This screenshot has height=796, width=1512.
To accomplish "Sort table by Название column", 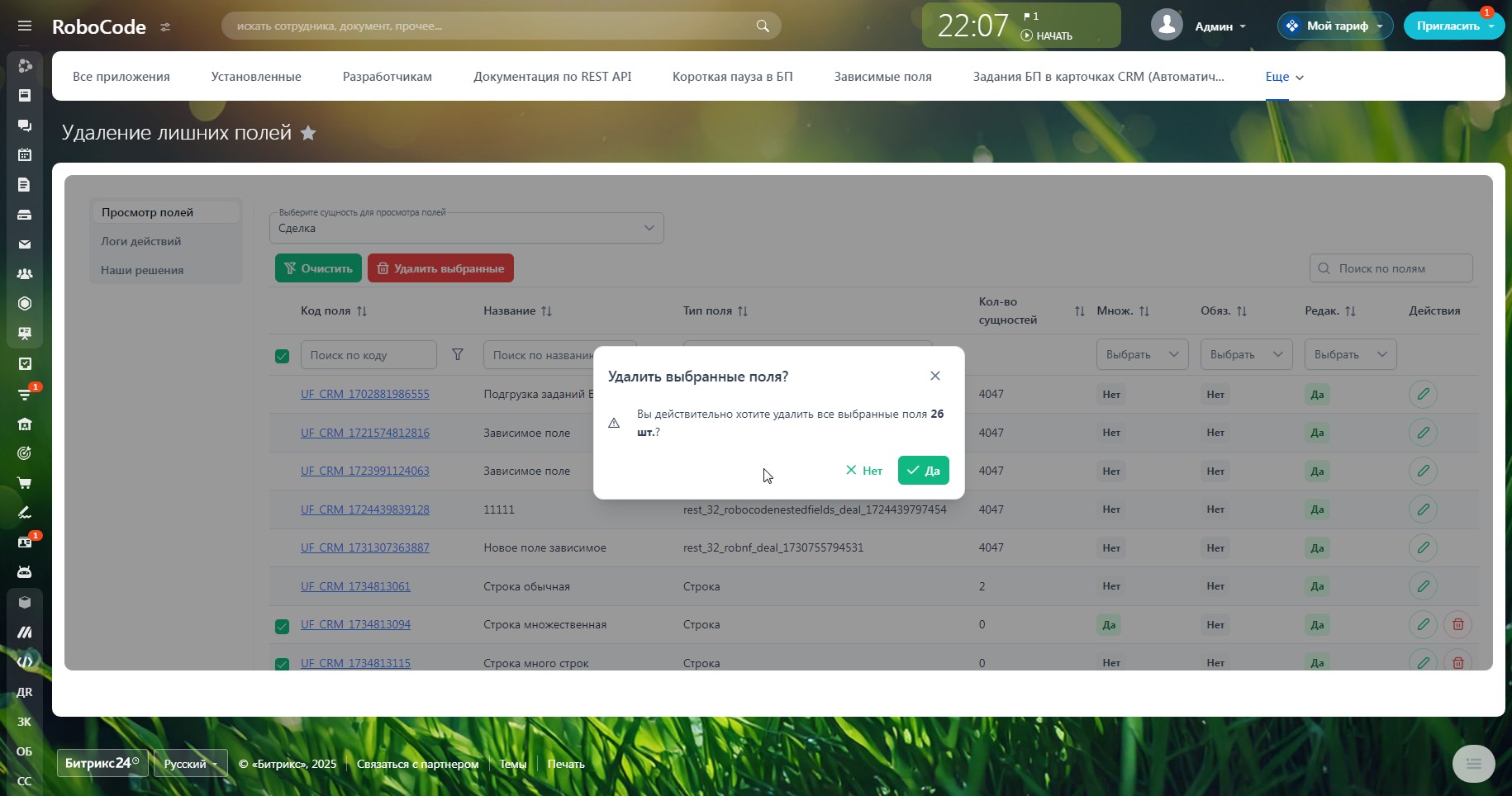I will click(518, 311).
